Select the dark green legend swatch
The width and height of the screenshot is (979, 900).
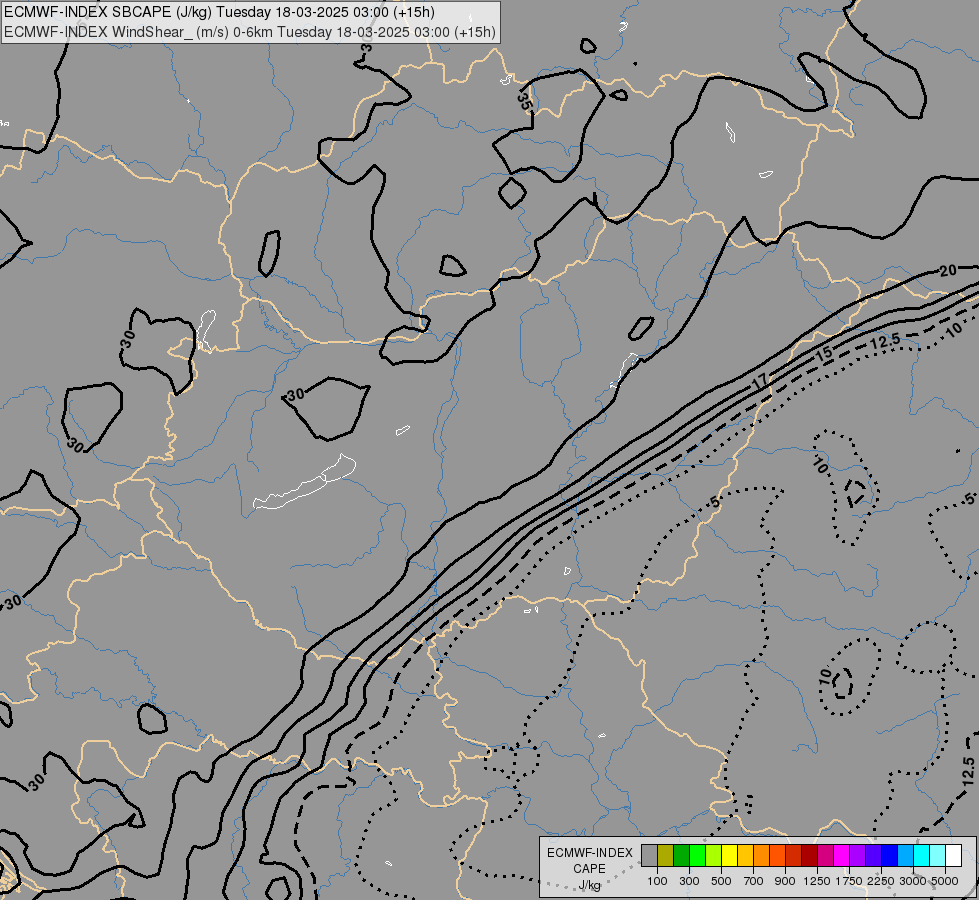(681, 855)
